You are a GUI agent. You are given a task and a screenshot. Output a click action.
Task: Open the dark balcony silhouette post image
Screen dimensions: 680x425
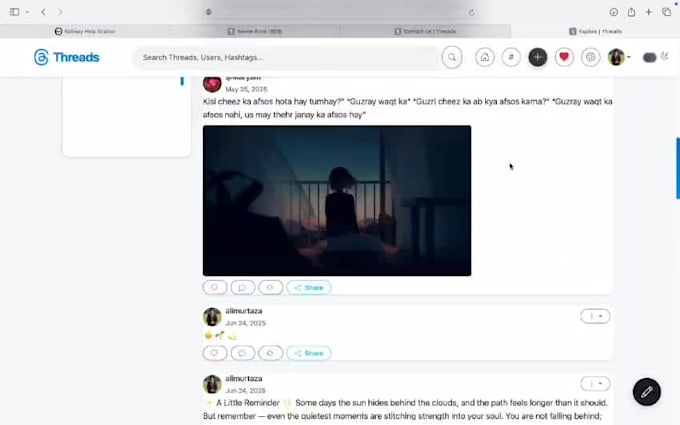337,201
